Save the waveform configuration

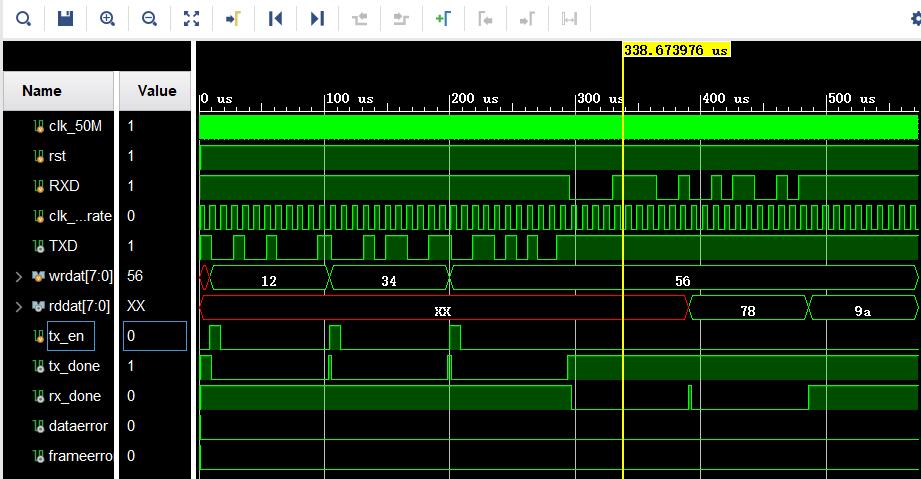65,19
